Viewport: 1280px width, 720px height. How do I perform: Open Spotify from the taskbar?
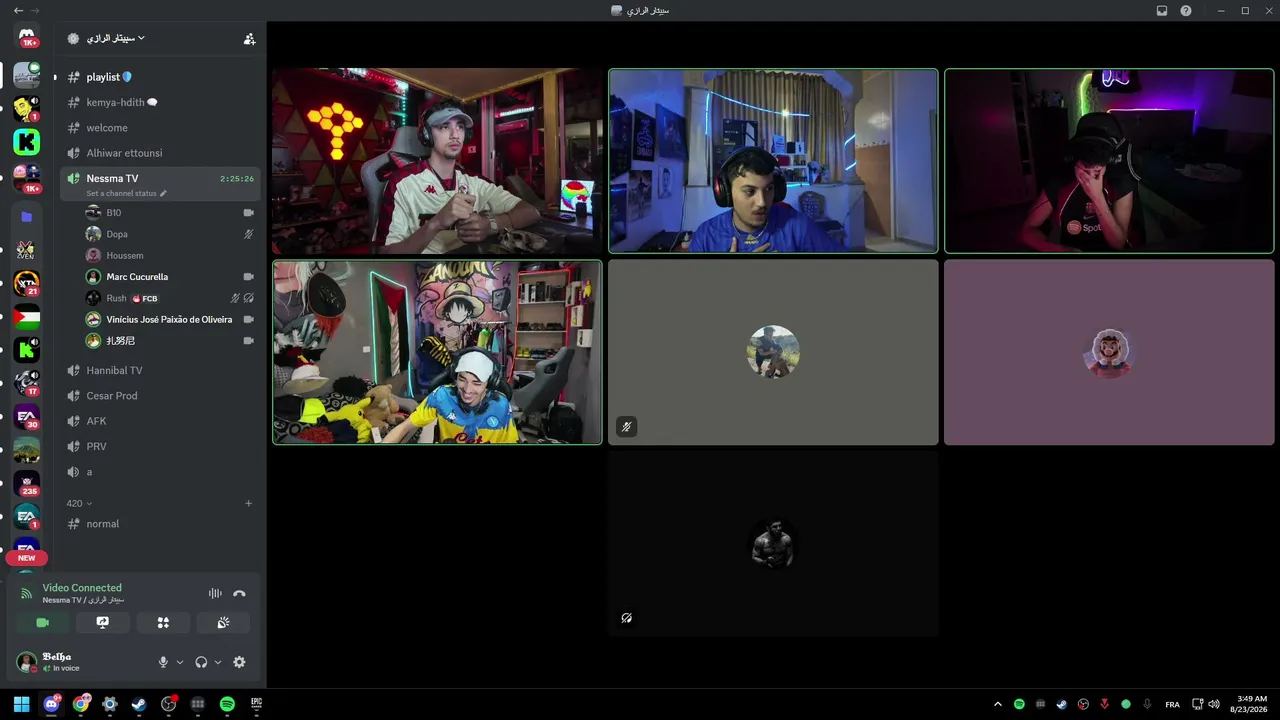[227, 704]
